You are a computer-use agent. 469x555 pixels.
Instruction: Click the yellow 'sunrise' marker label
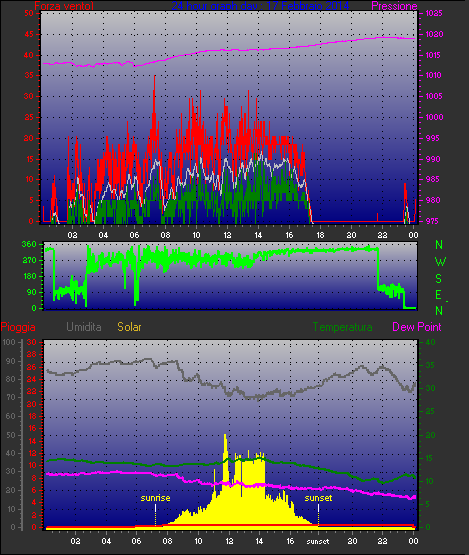(155, 498)
